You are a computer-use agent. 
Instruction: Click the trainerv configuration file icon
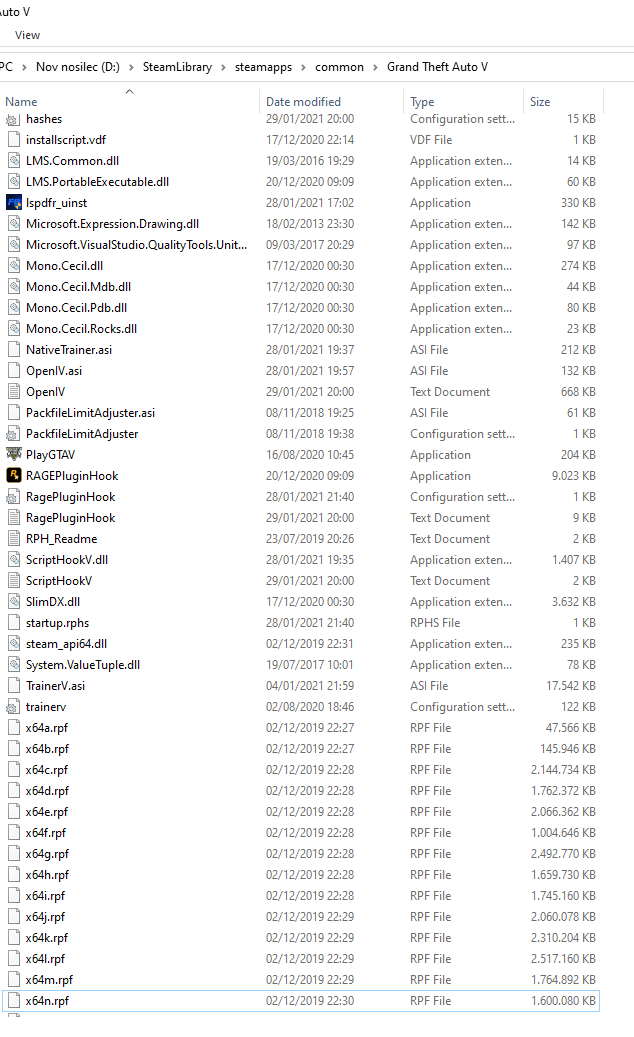pyautogui.click(x=13, y=707)
